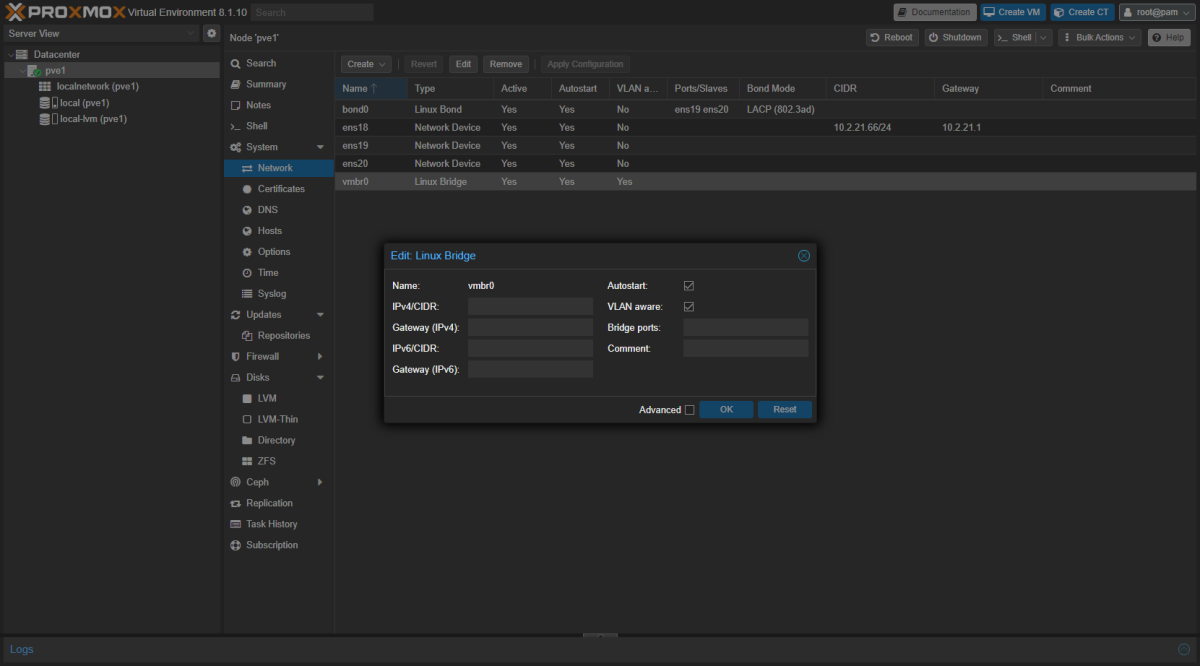
Task: Expand the Ceph submenu arrow
Action: point(320,482)
